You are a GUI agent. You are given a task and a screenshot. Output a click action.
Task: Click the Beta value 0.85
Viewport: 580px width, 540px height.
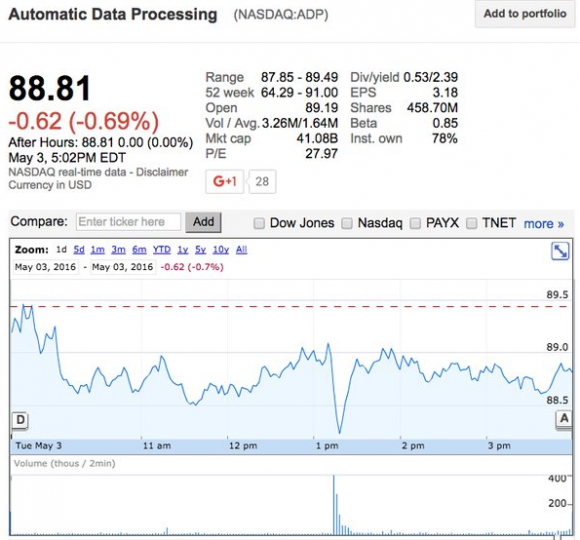click(445, 123)
